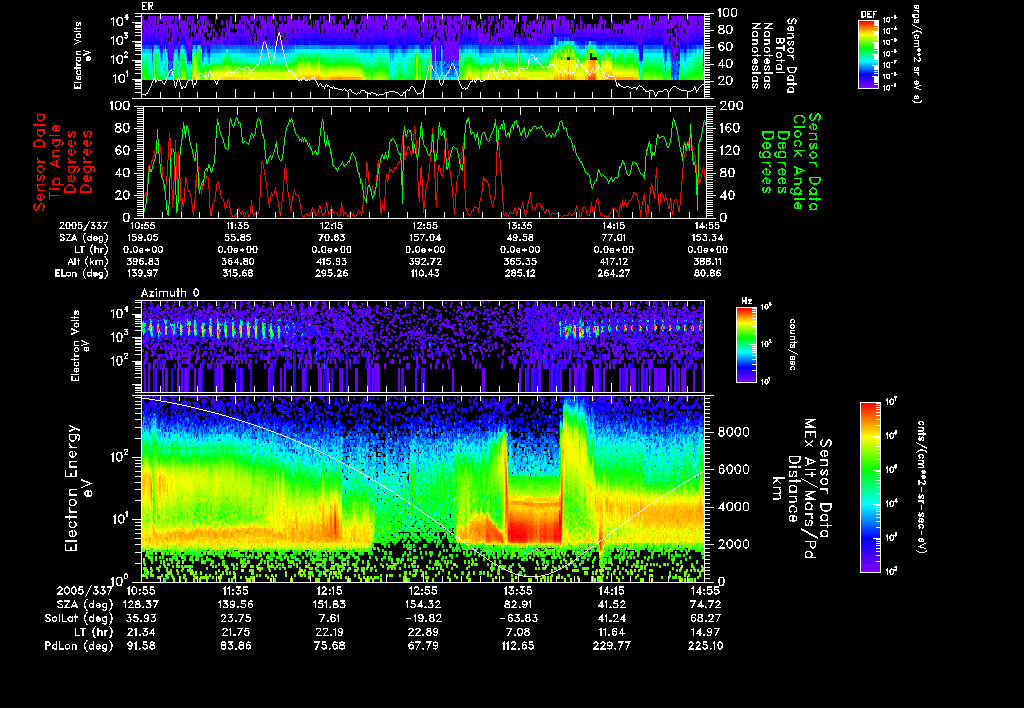This screenshot has width=1024, height=708.
Task: Click the Hz counts color scale bar
Action: (x=746, y=345)
